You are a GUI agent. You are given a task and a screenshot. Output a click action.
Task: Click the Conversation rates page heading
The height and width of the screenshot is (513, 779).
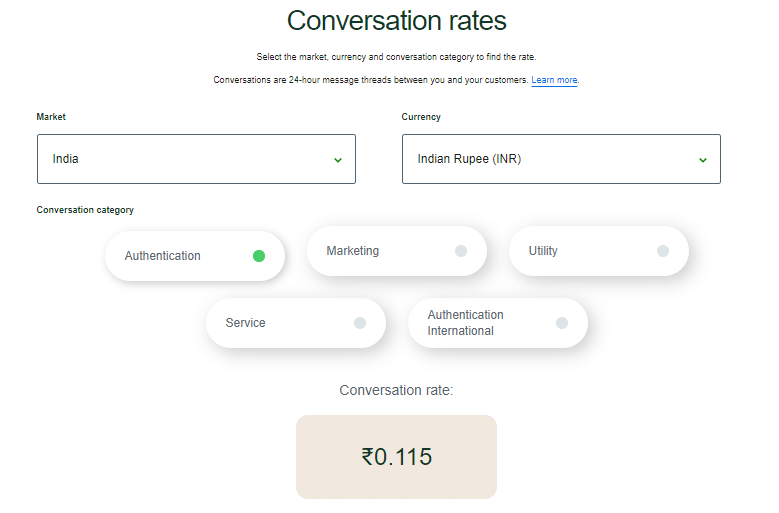pyautogui.click(x=396, y=20)
